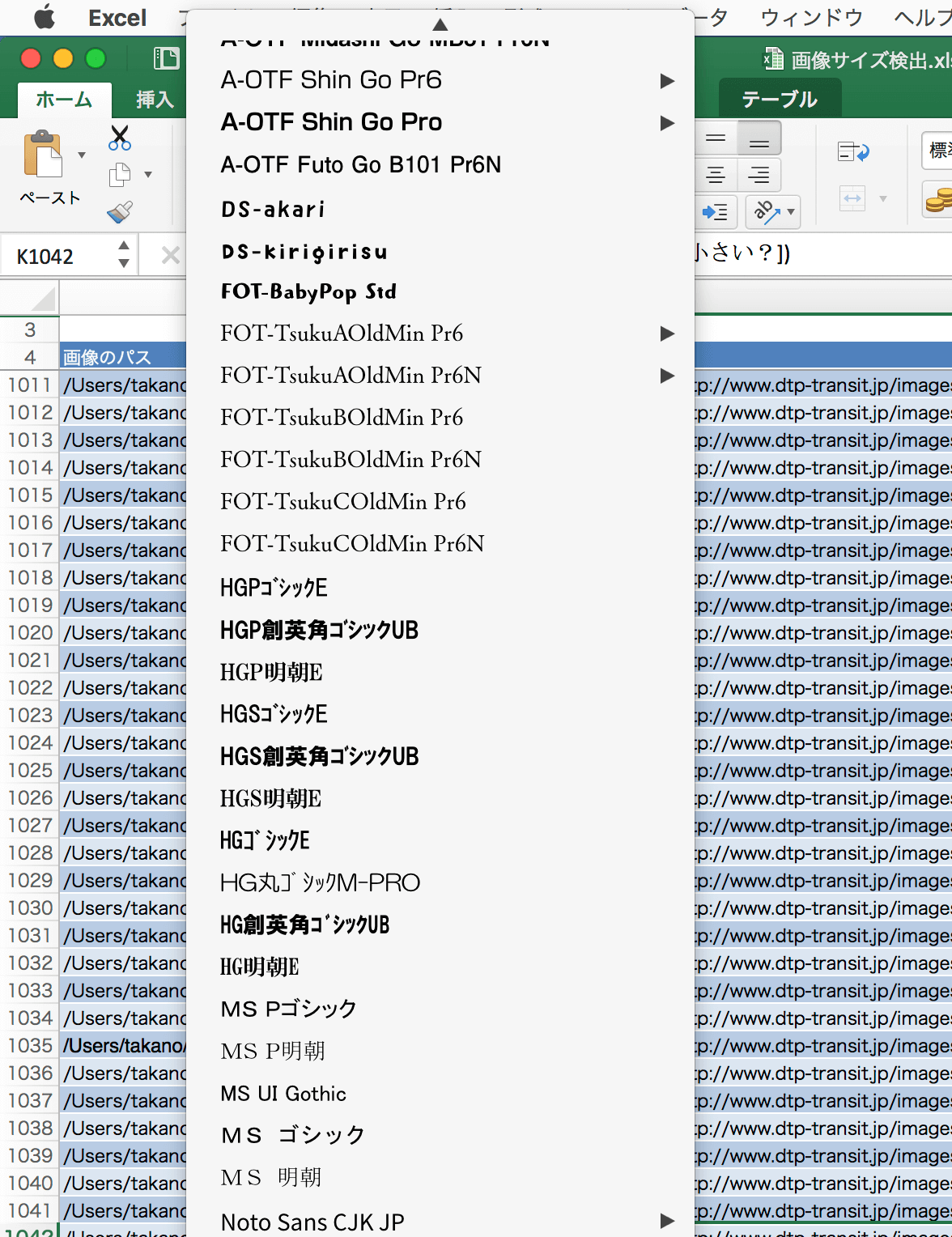Activate the Format Painter brush
952x1237 pixels.
120,211
